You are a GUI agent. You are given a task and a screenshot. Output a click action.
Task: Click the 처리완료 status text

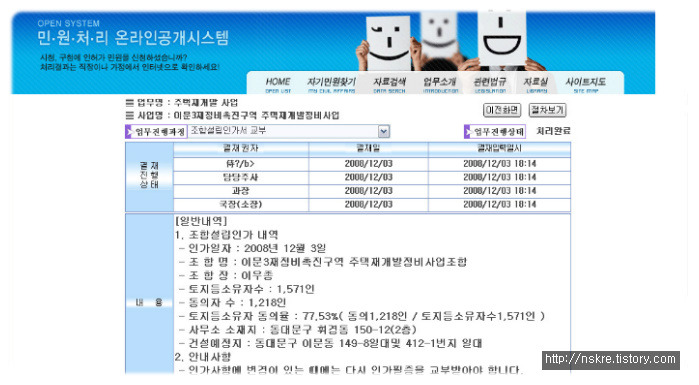[553, 131]
